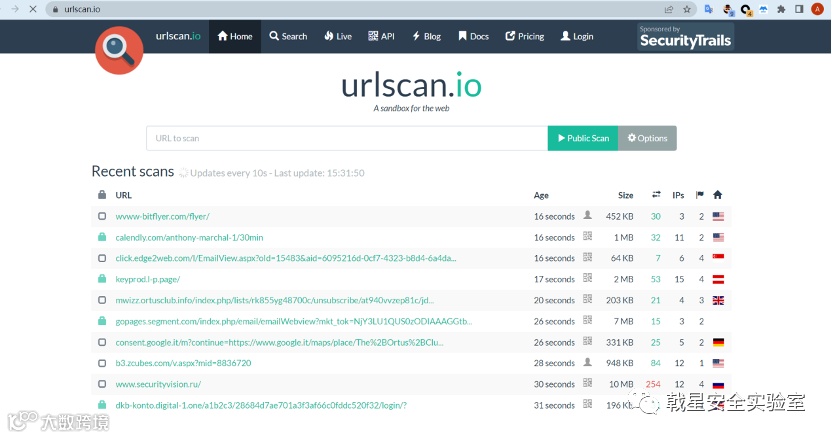Open scan click.edge2web.com EmailView
Screen dimensions: 832x438
pyautogui.click(x=286, y=258)
